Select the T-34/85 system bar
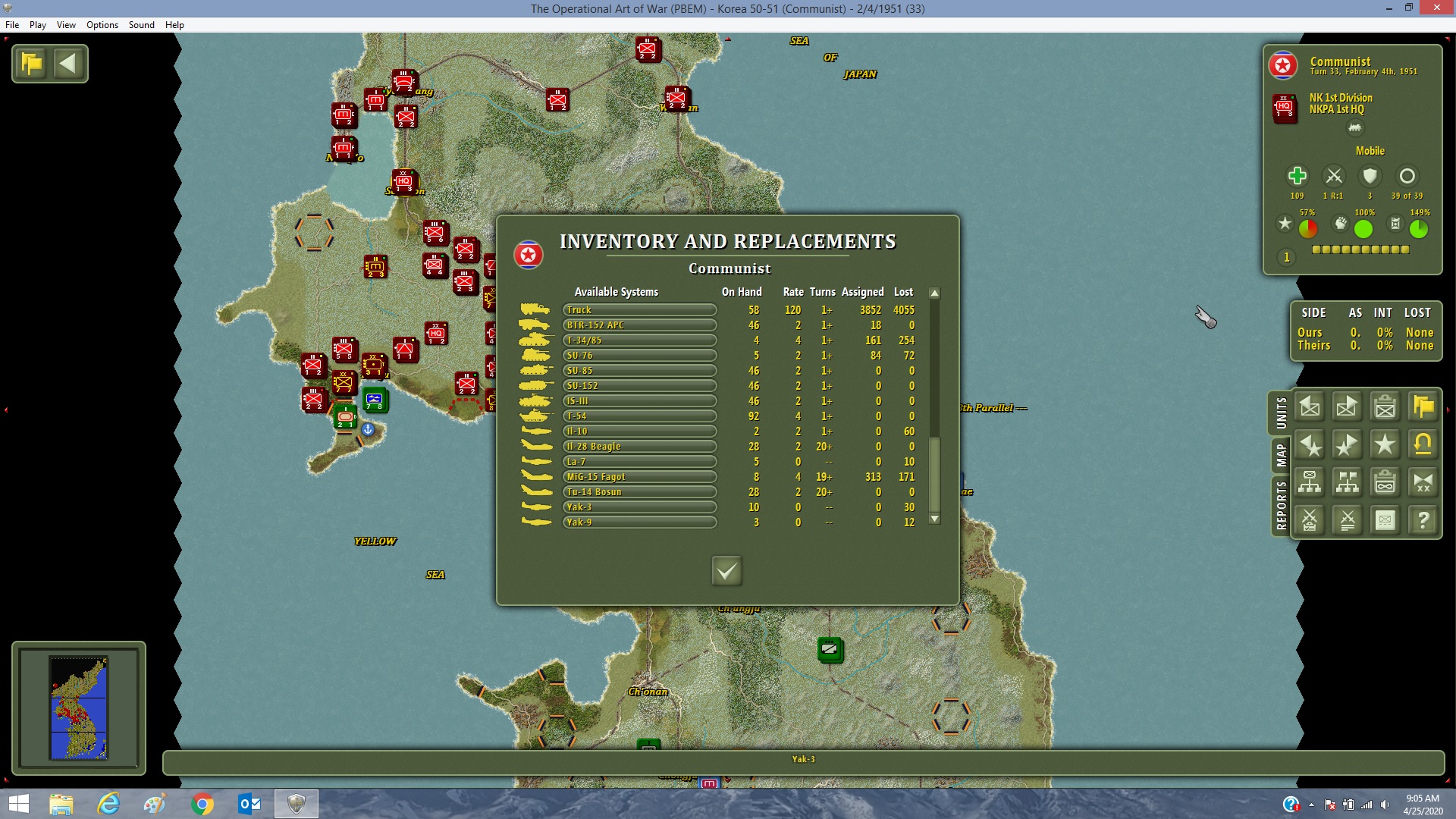This screenshot has width=1456, height=819. [639, 340]
